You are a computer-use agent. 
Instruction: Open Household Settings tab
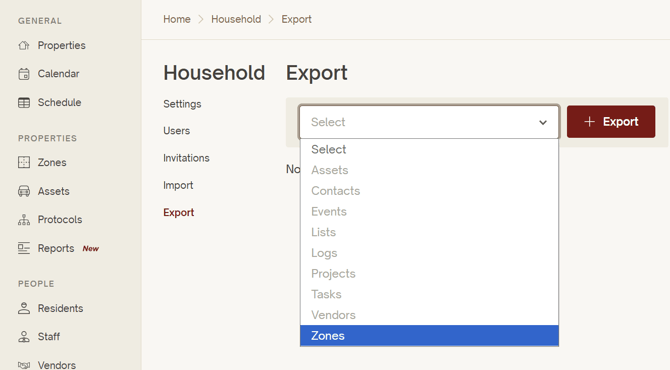pyautogui.click(x=182, y=104)
